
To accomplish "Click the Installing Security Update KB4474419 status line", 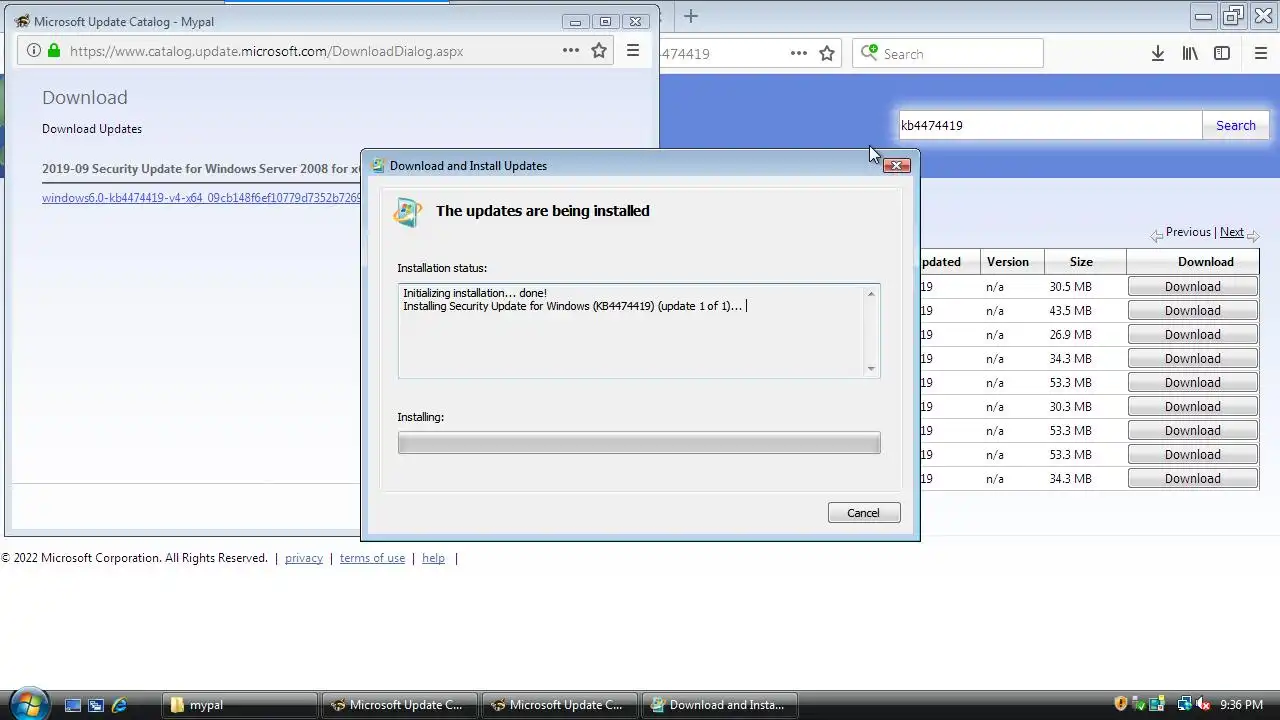I will (x=572, y=306).
